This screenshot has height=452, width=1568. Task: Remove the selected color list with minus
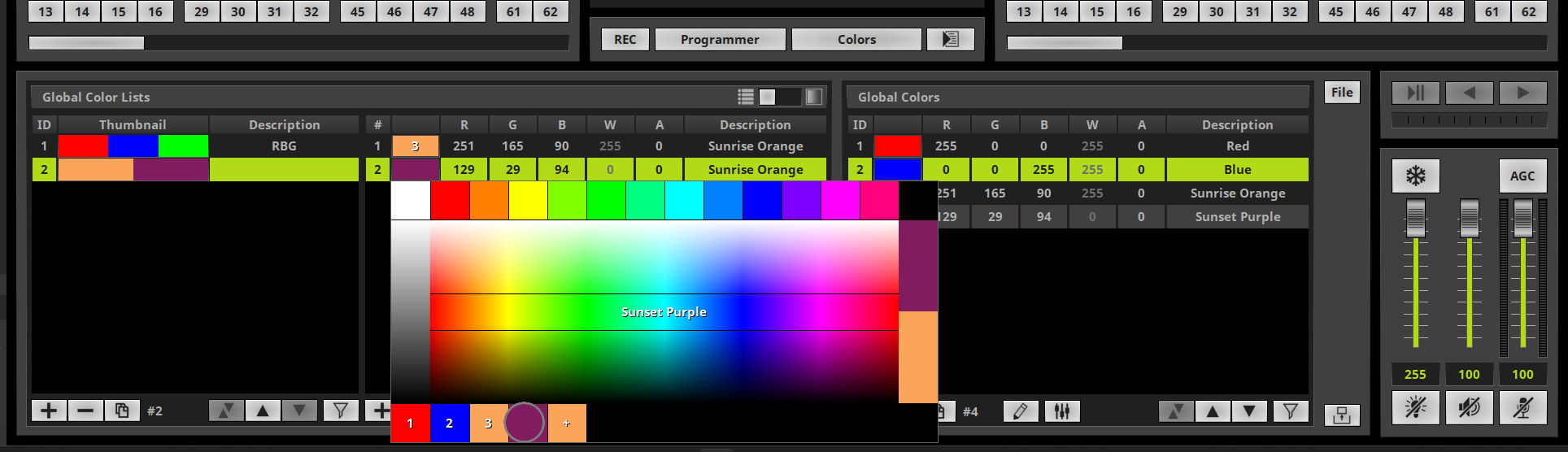85,411
